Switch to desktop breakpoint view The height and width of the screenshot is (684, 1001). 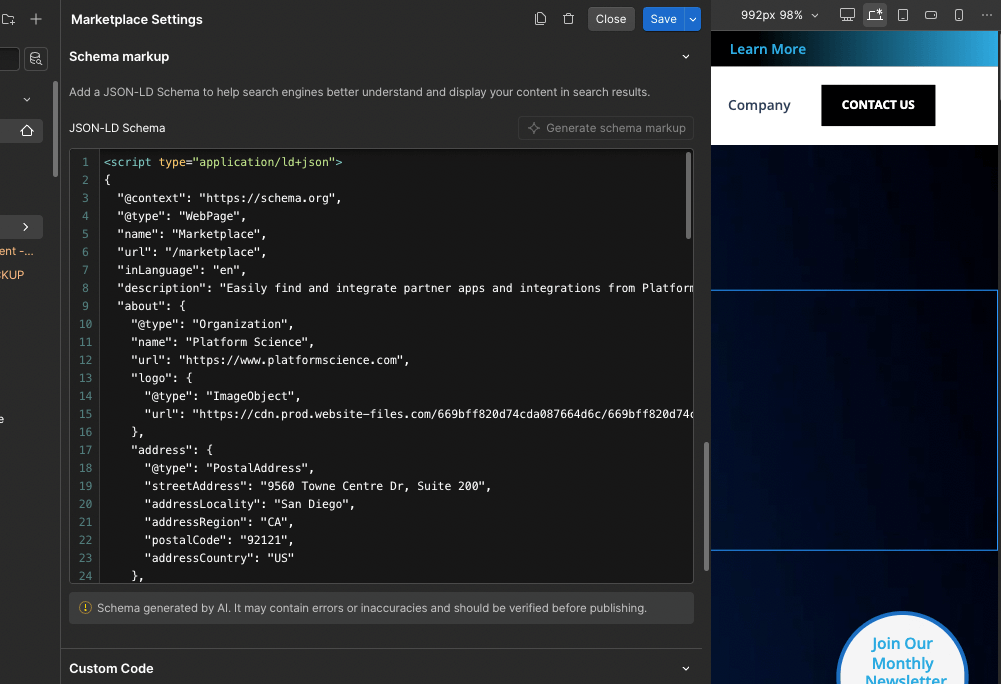(x=847, y=15)
